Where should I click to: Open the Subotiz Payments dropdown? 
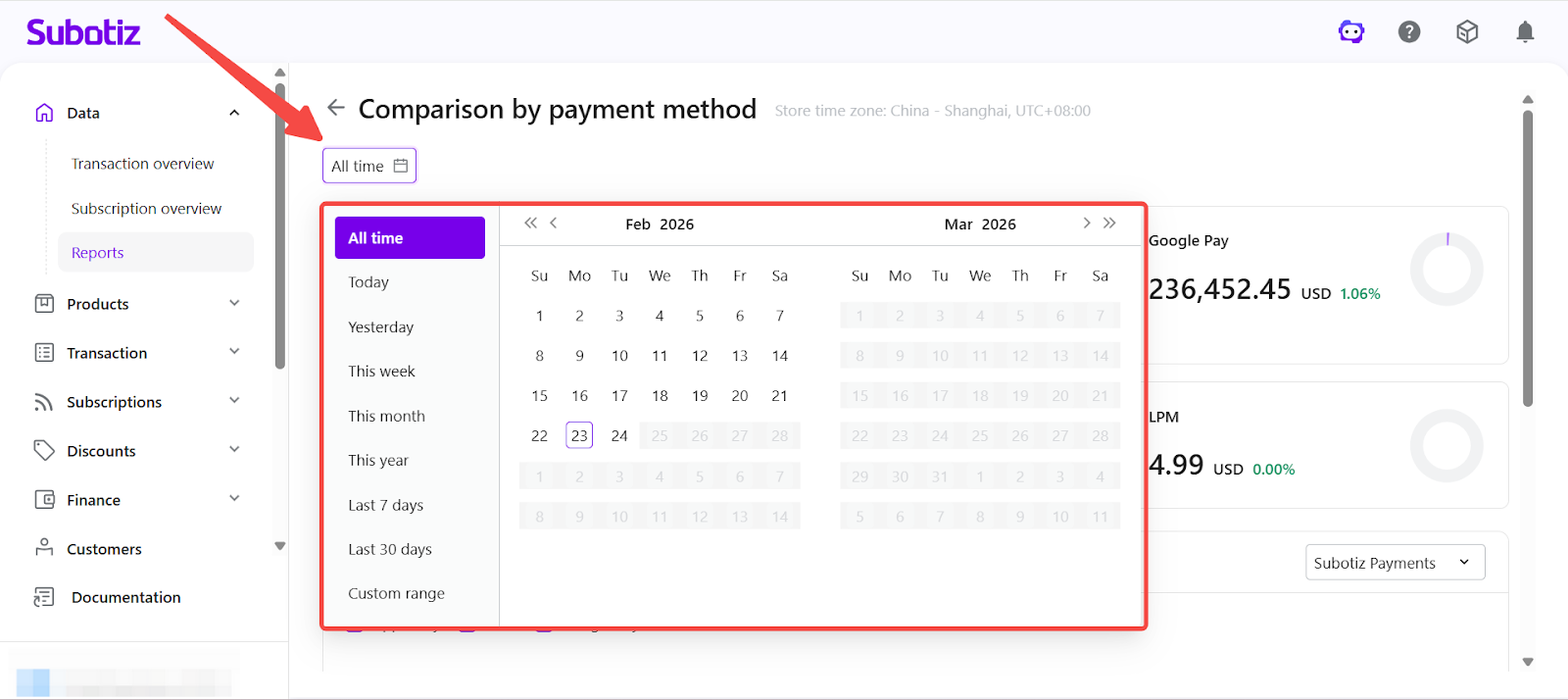click(1395, 563)
